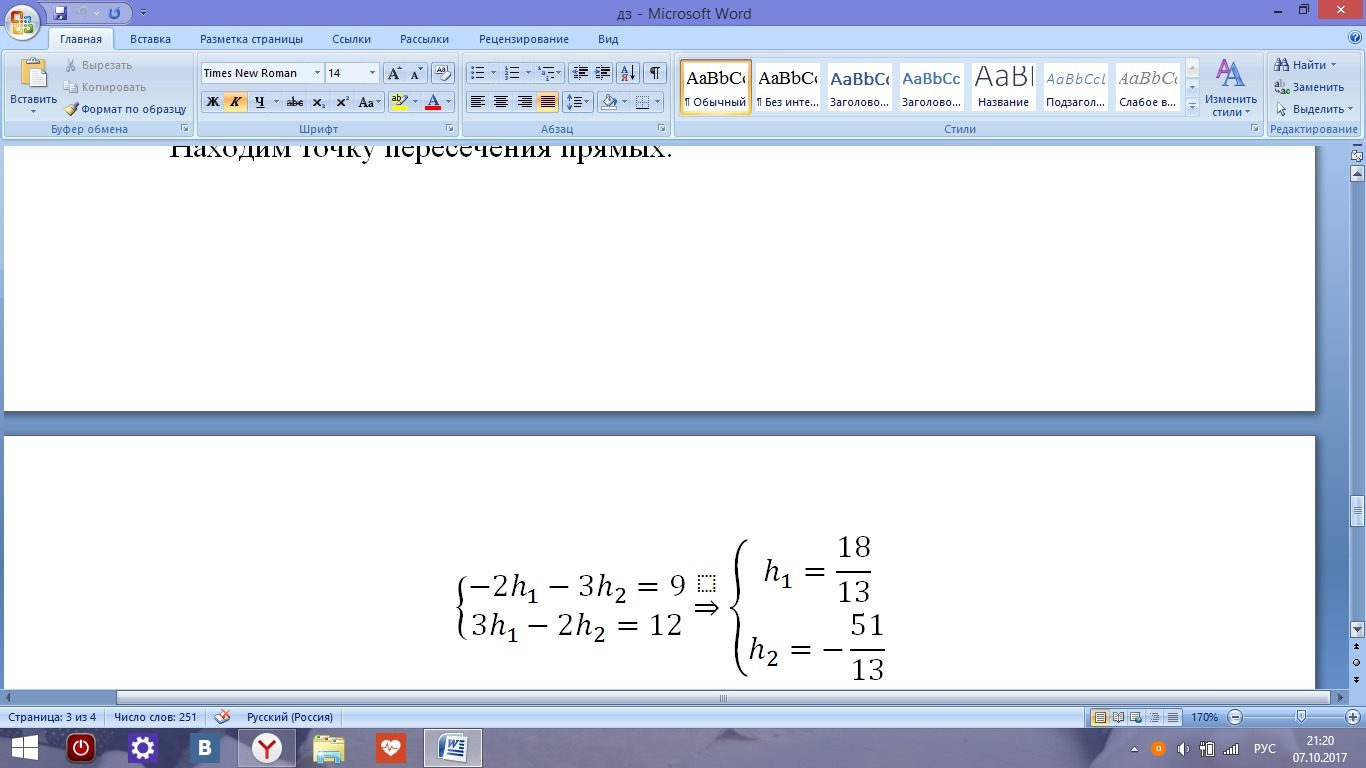Click the zoom slider handle
1366x768 pixels.
click(1300, 717)
